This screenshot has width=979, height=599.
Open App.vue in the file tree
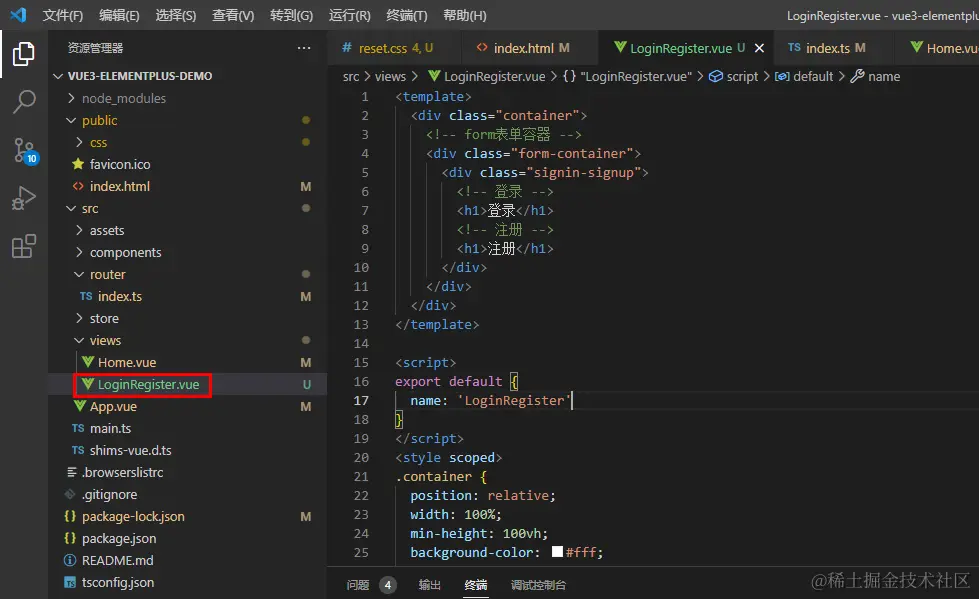113,406
